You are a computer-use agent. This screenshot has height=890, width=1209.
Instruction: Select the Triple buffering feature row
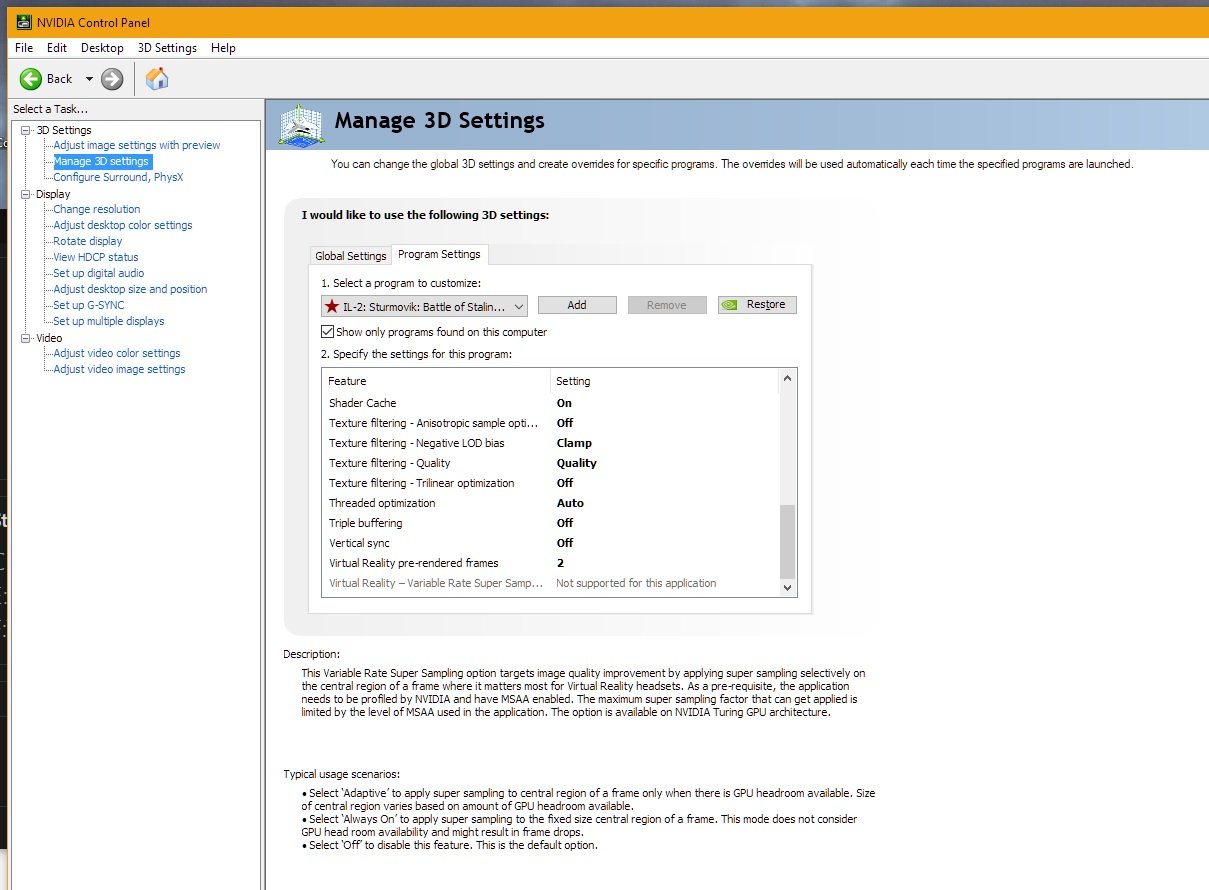point(549,523)
